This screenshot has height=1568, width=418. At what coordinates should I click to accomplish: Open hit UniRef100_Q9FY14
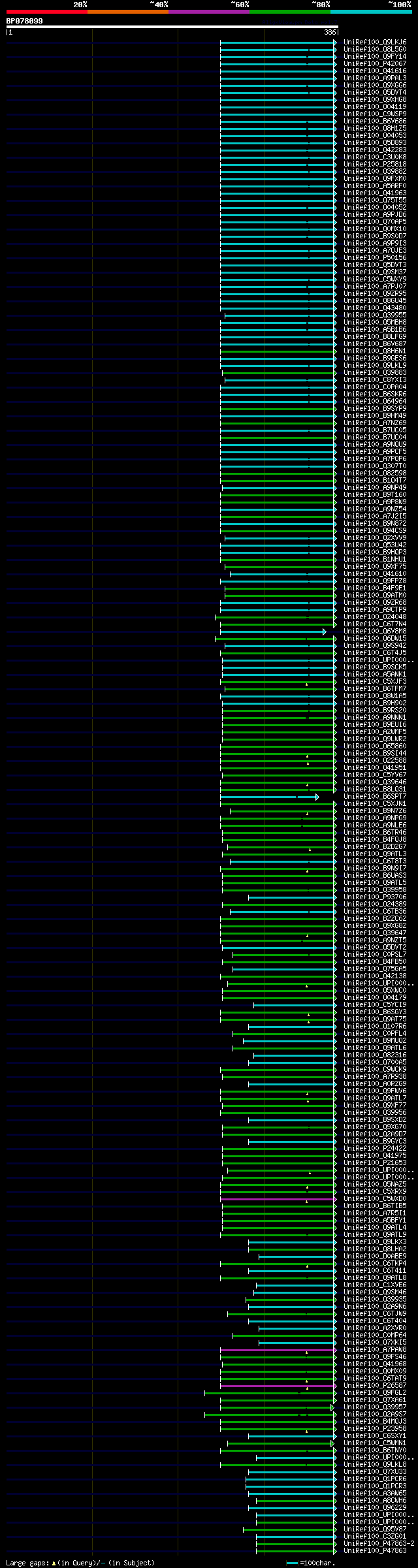tap(375, 56)
